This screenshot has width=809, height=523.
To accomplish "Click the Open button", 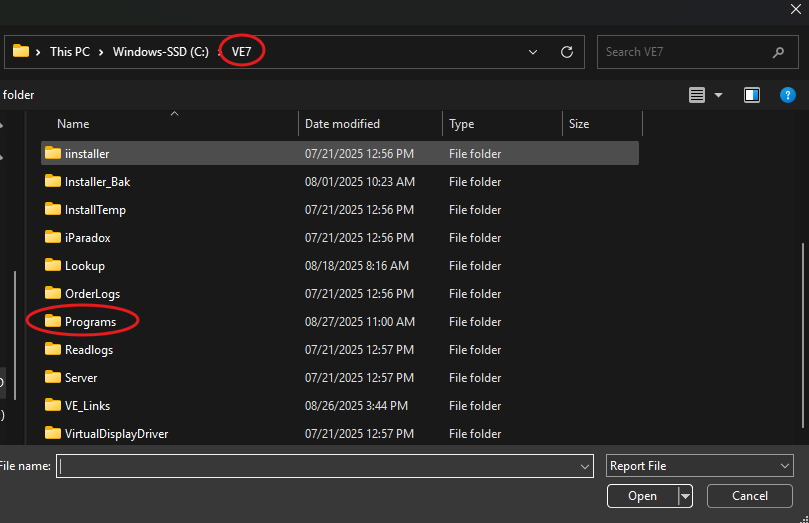I will point(642,496).
